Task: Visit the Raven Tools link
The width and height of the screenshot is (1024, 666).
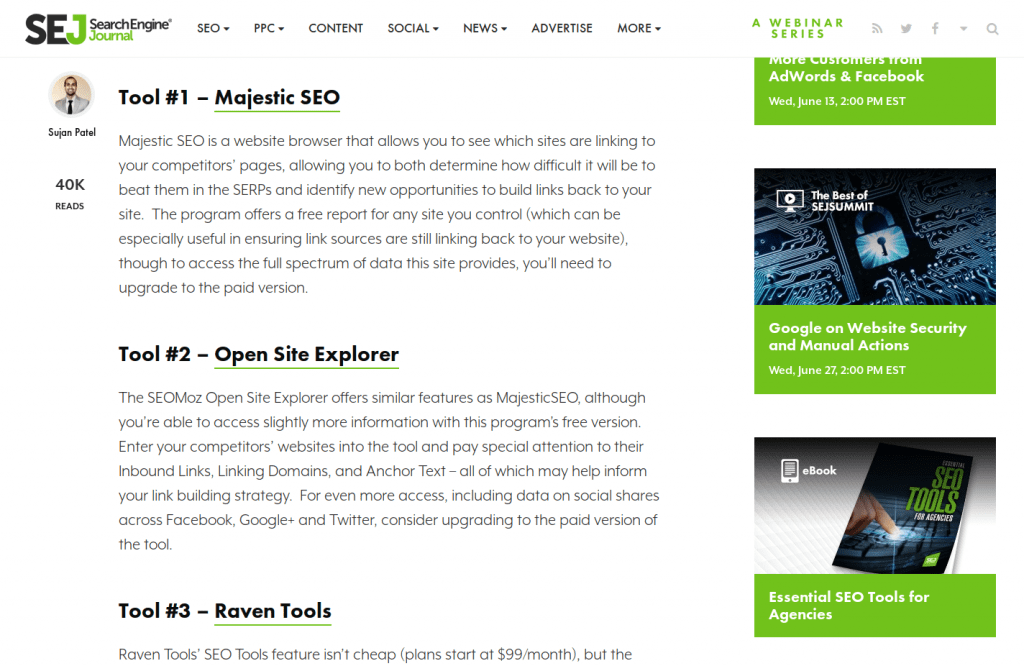Action: coord(272,612)
